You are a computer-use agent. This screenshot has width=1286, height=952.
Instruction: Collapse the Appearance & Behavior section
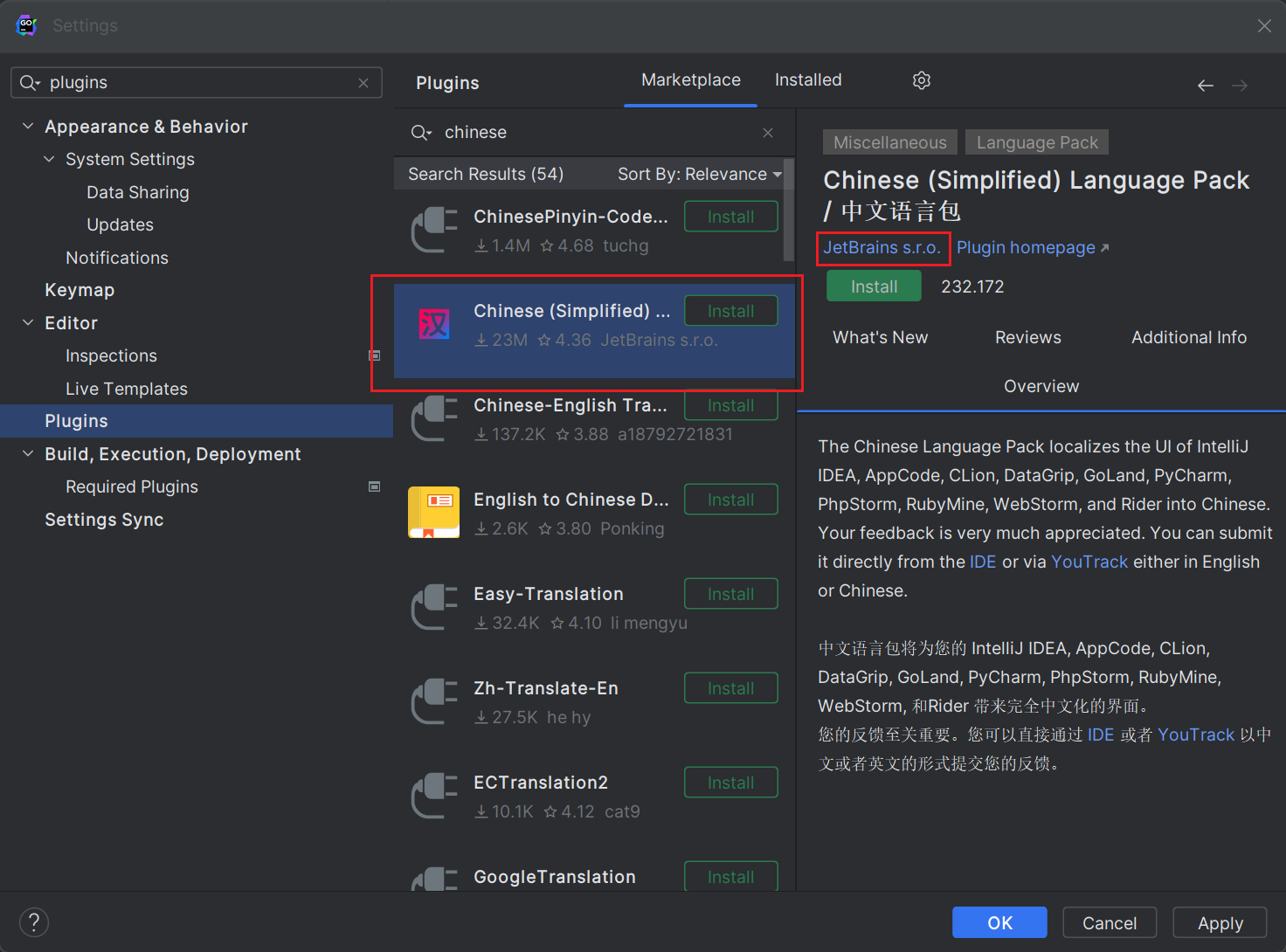point(28,127)
